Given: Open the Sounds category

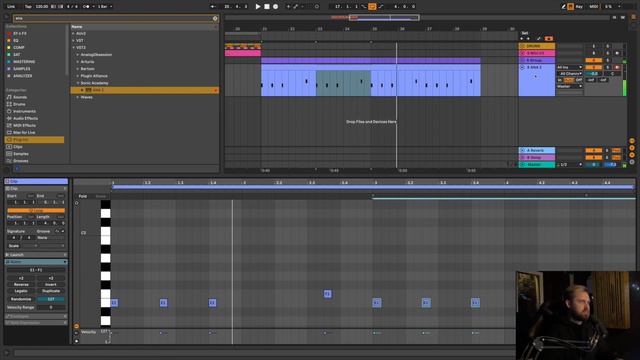Looking at the screenshot, I should pyautogui.click(x=20, y=97).
